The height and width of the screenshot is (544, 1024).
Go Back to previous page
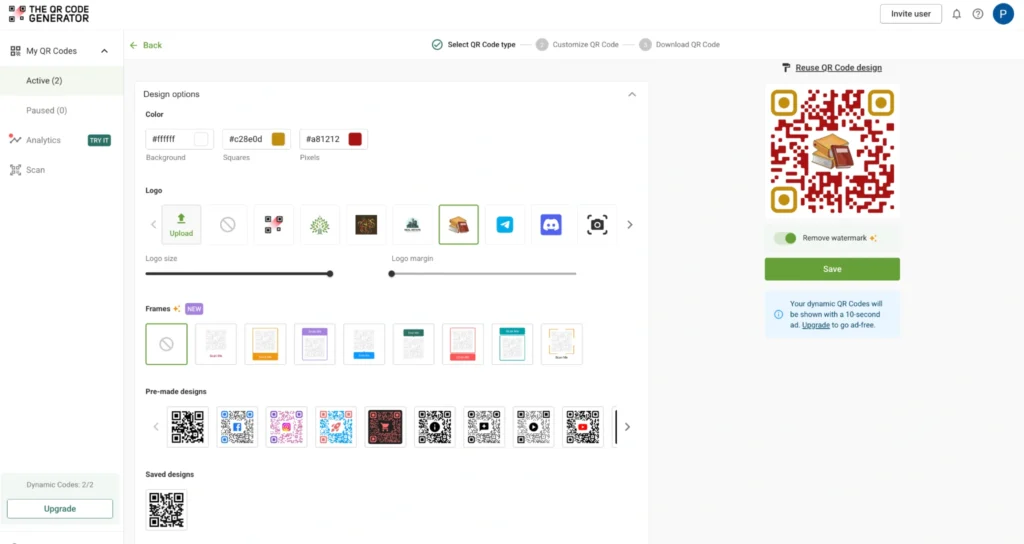[x=146, y=45]
